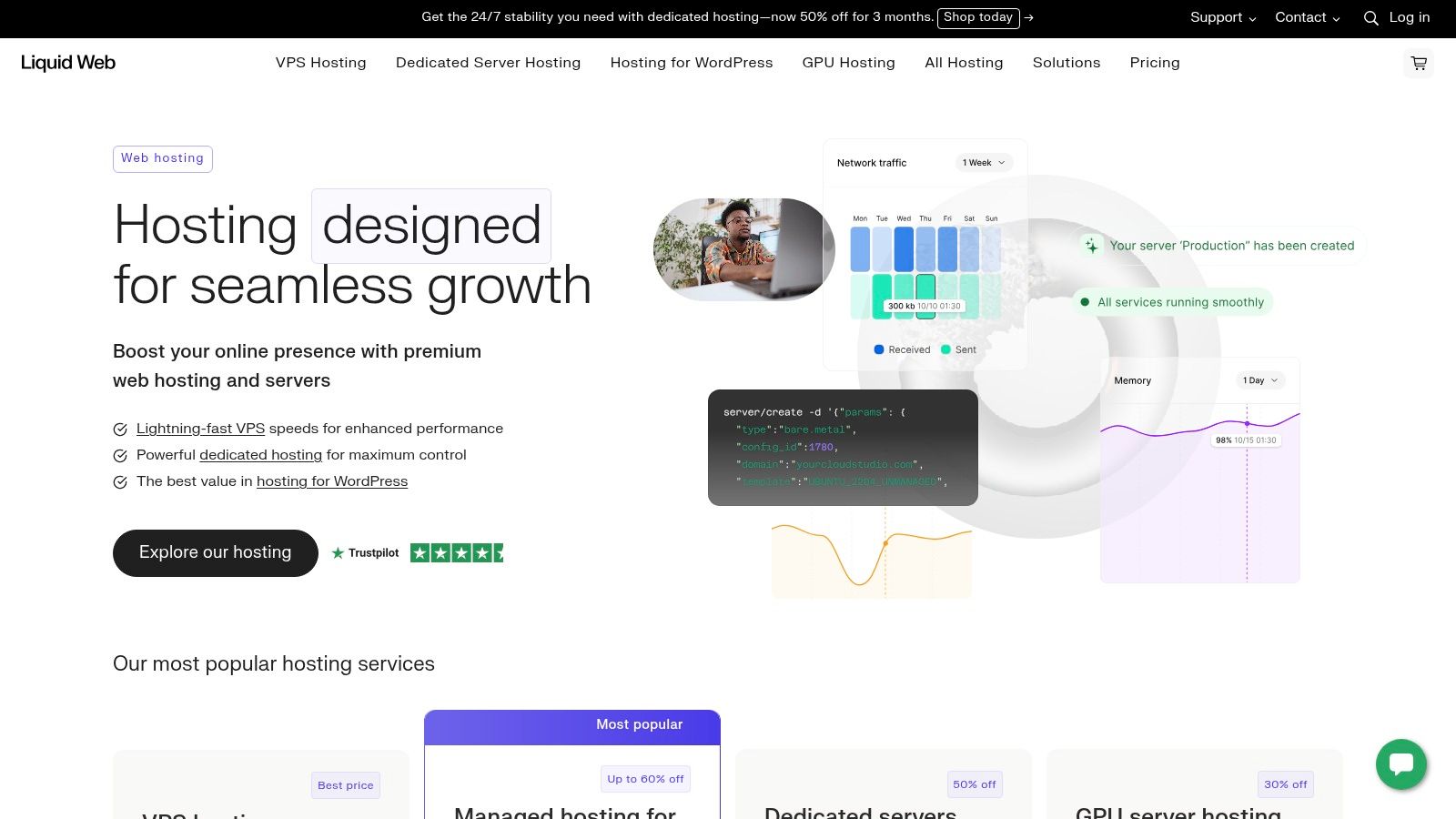The height and width of the screenshot is (819, 1456).
Task: Expand the Contact dropdown
Action: pos(1307,17)
